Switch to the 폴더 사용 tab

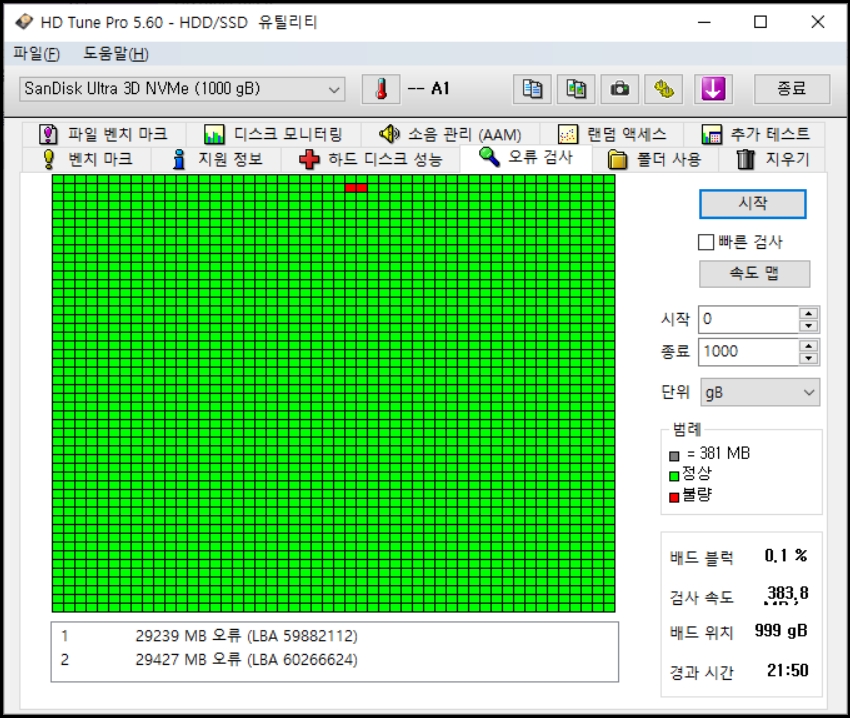click(x=655, y=159)
